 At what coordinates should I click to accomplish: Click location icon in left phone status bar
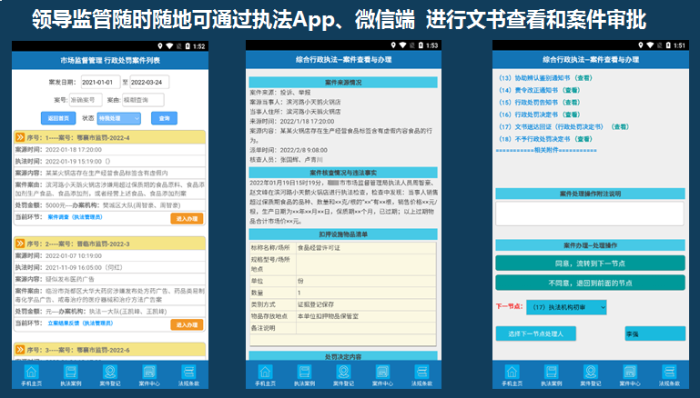[160, 46]
